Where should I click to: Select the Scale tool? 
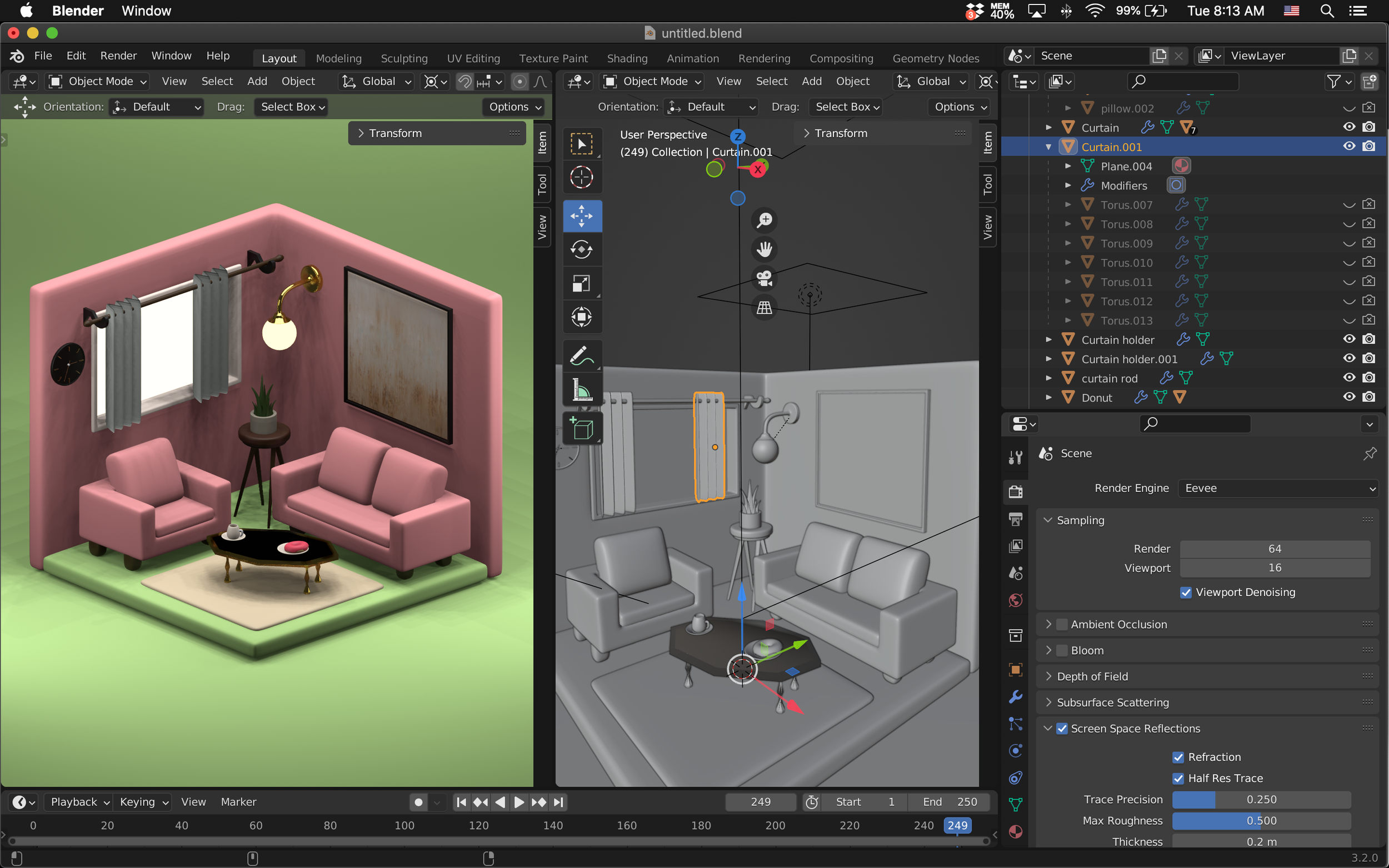coord(582,283)
